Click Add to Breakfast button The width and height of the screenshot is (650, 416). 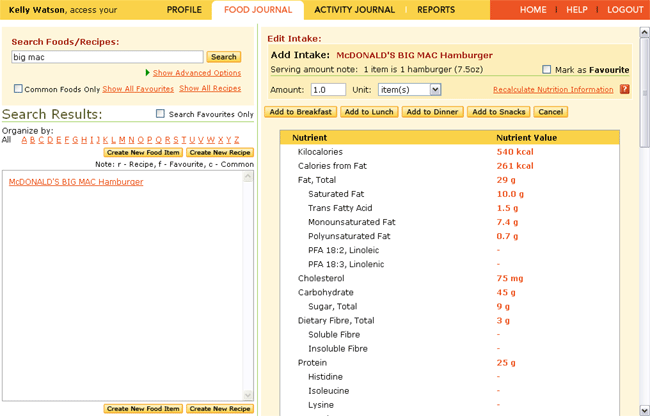301,112
